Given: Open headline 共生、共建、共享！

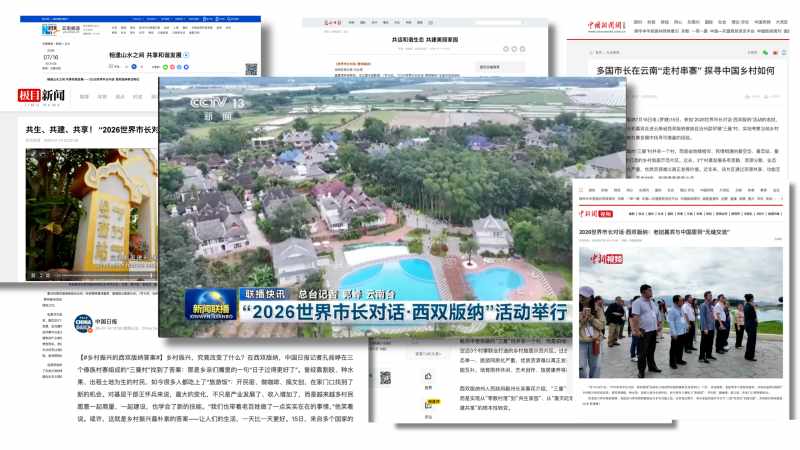Looking at the screenshot, I should [92, 130].
